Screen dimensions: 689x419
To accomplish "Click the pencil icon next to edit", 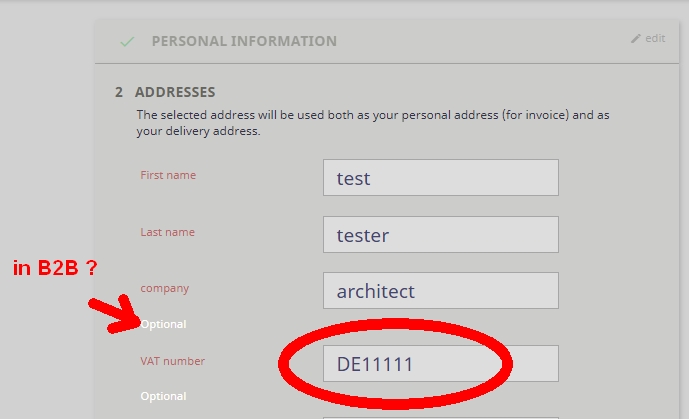I will (635, 38).
